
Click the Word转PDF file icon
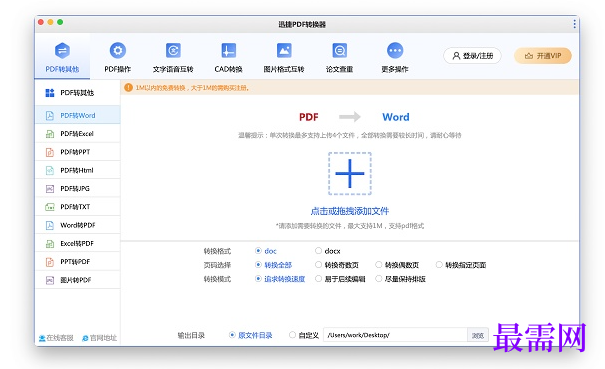[50, 225]
